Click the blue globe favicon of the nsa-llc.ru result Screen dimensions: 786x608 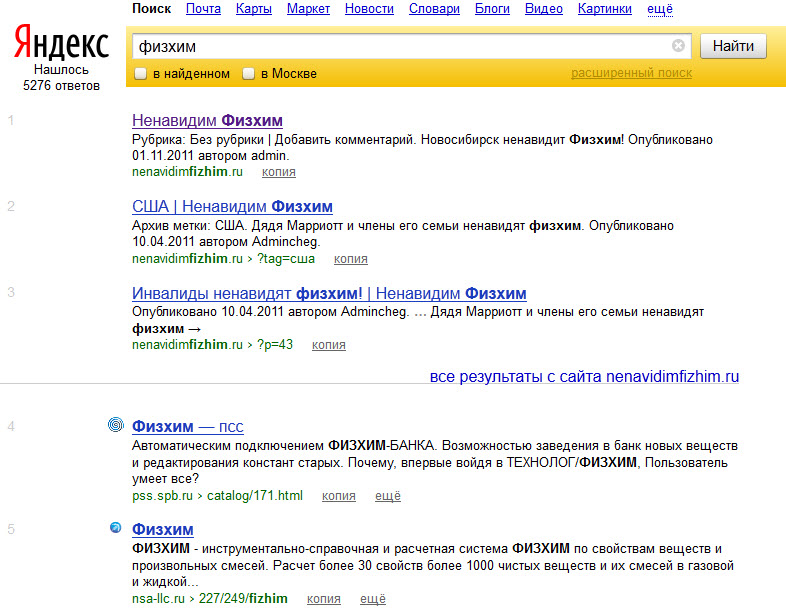tap(116, 527)
